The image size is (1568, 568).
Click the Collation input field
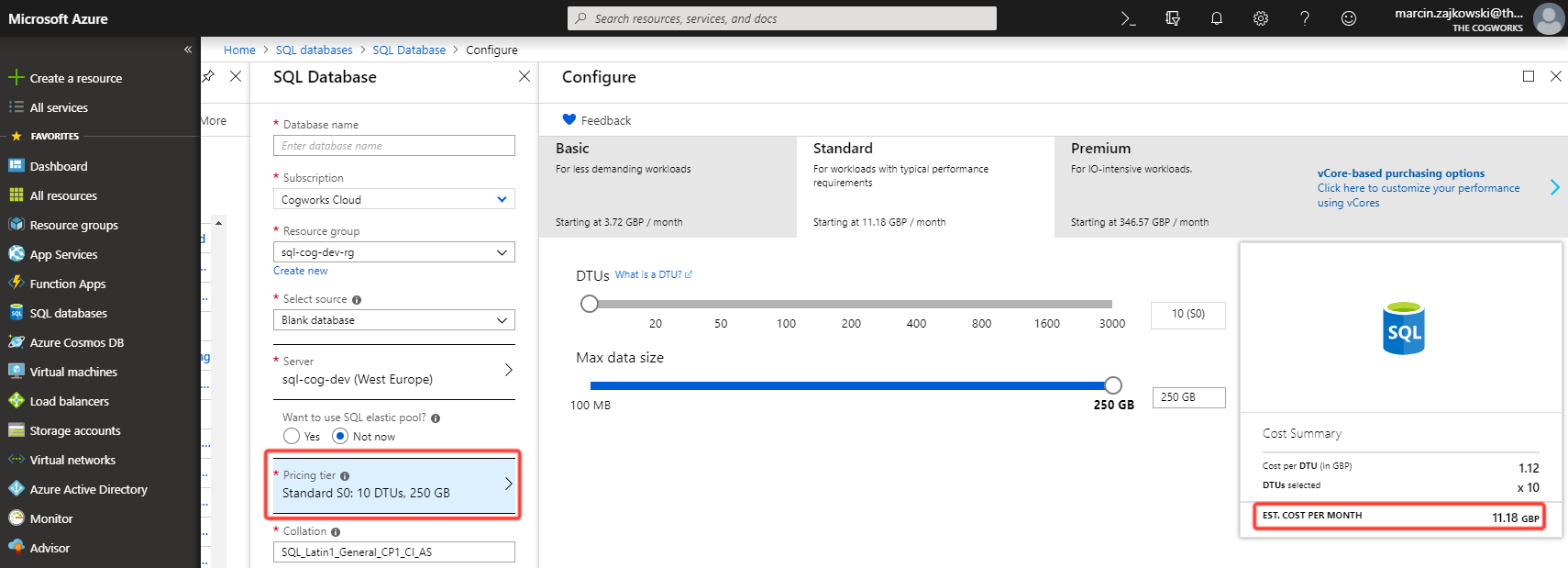pyautogui.click(x=394, y=552)
